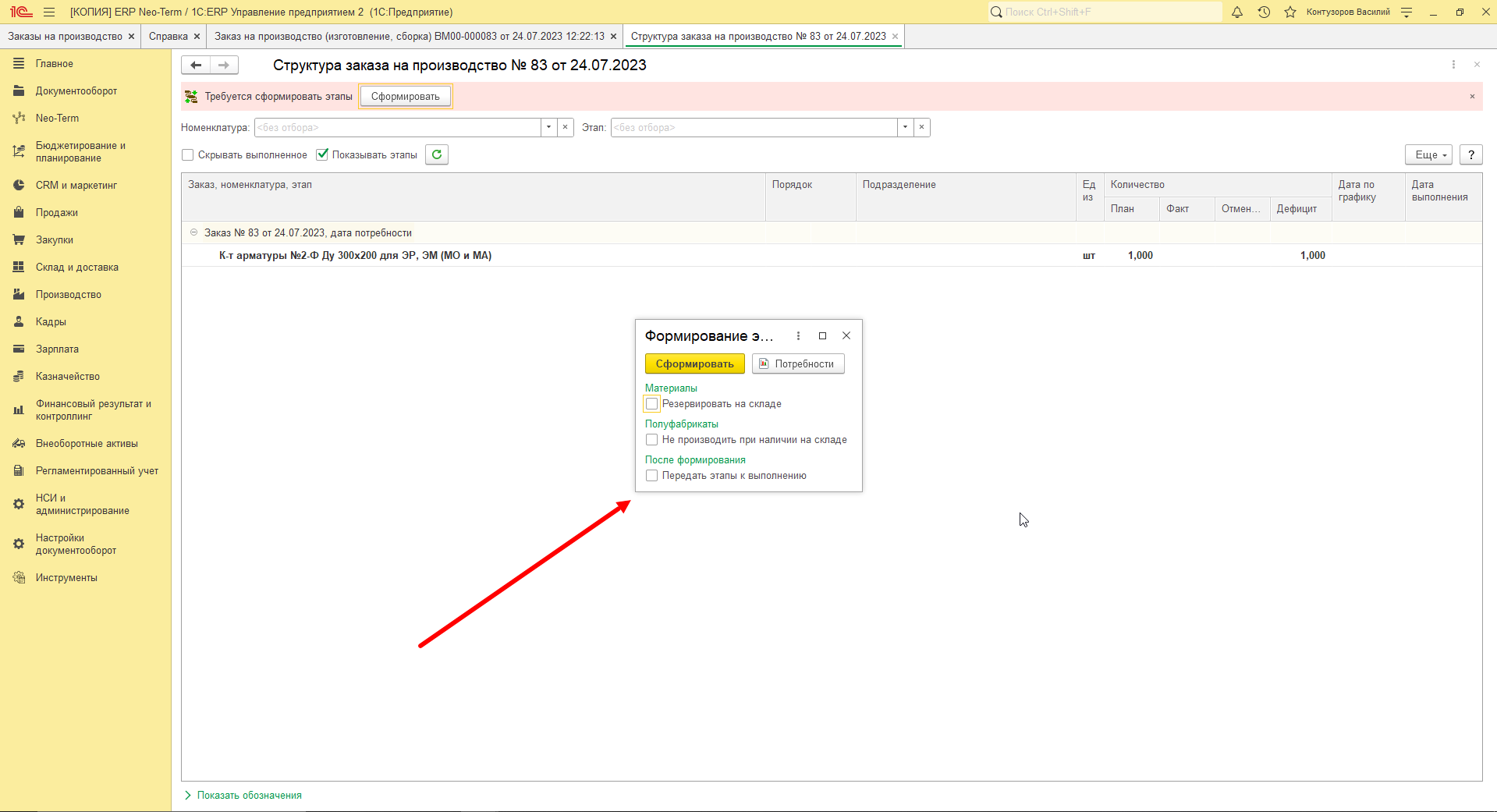
Task: Open Номенклатура filter dropdown arrow
Action: pyautogui.click(x=549, y=127)
